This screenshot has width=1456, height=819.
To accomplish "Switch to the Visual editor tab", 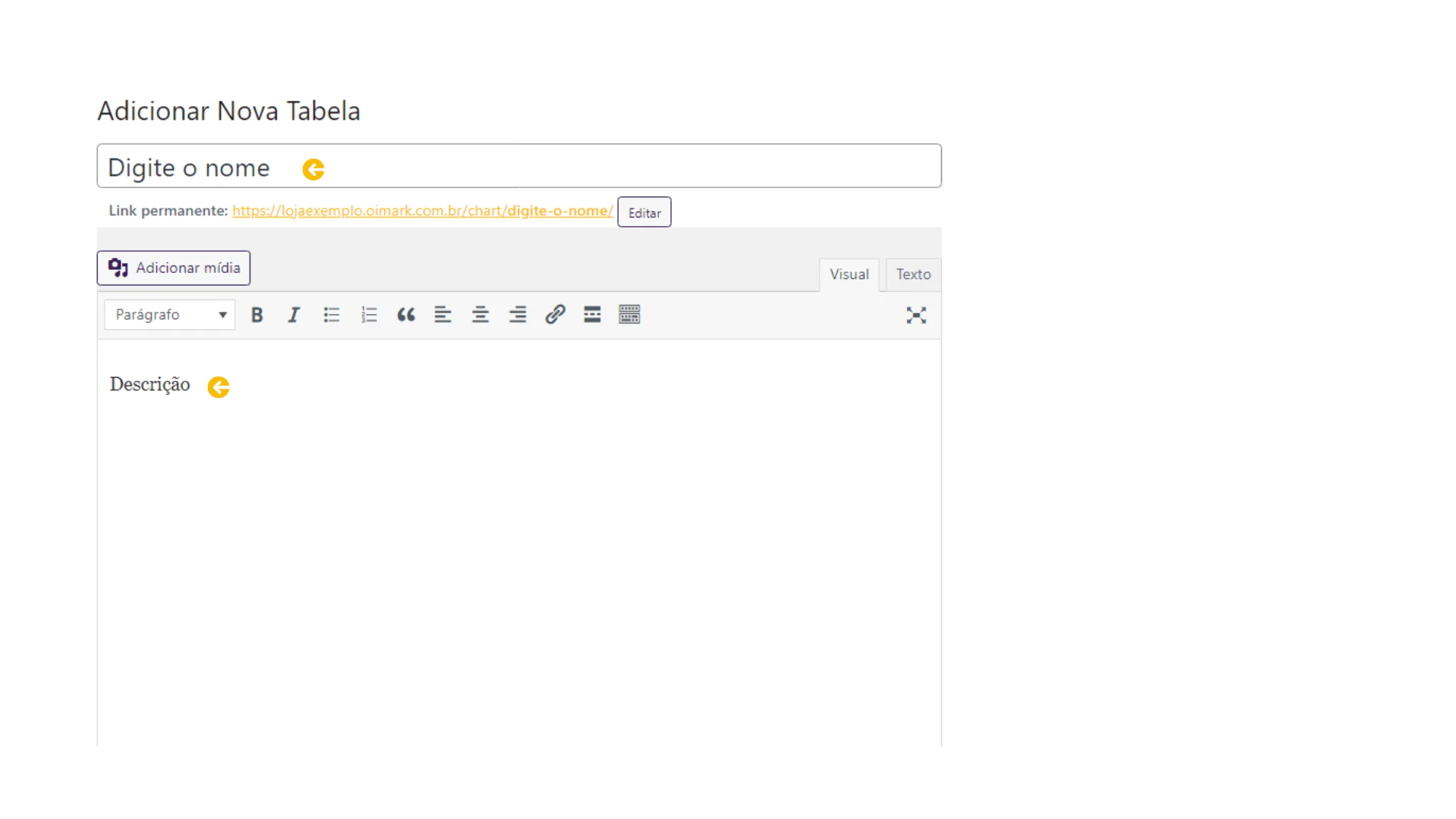I will (849, 275).
